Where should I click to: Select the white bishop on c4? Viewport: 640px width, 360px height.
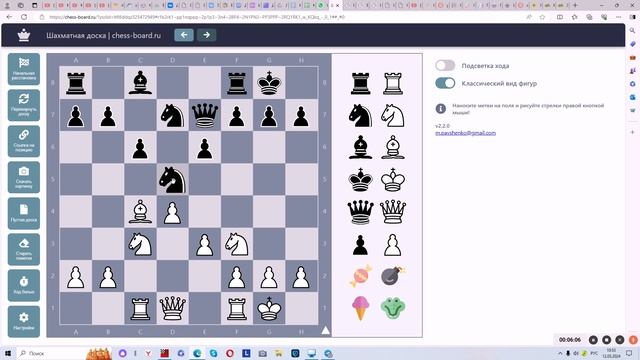pos(140,212)
